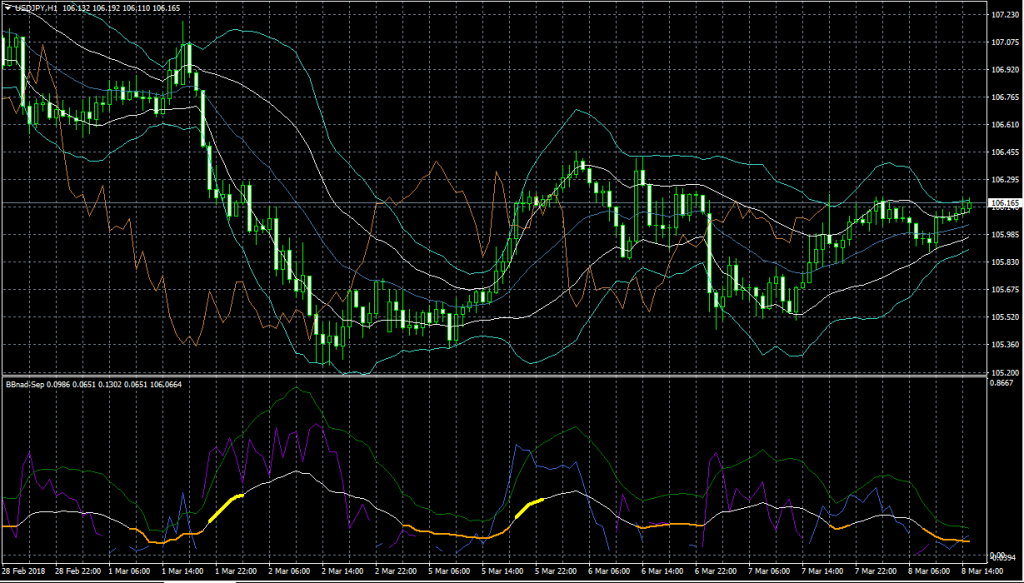
Task: Click the 1 Mar 22:00 time label
Action: tap(236, 573)
